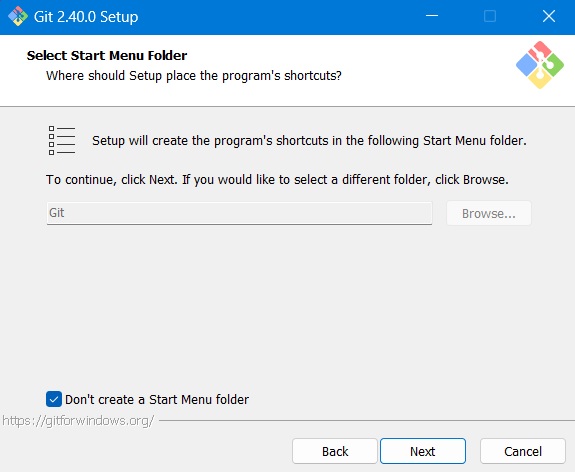Click the shortcuts list icon
This screenshot has height=472, width=575.
click(x=62, y=140)
